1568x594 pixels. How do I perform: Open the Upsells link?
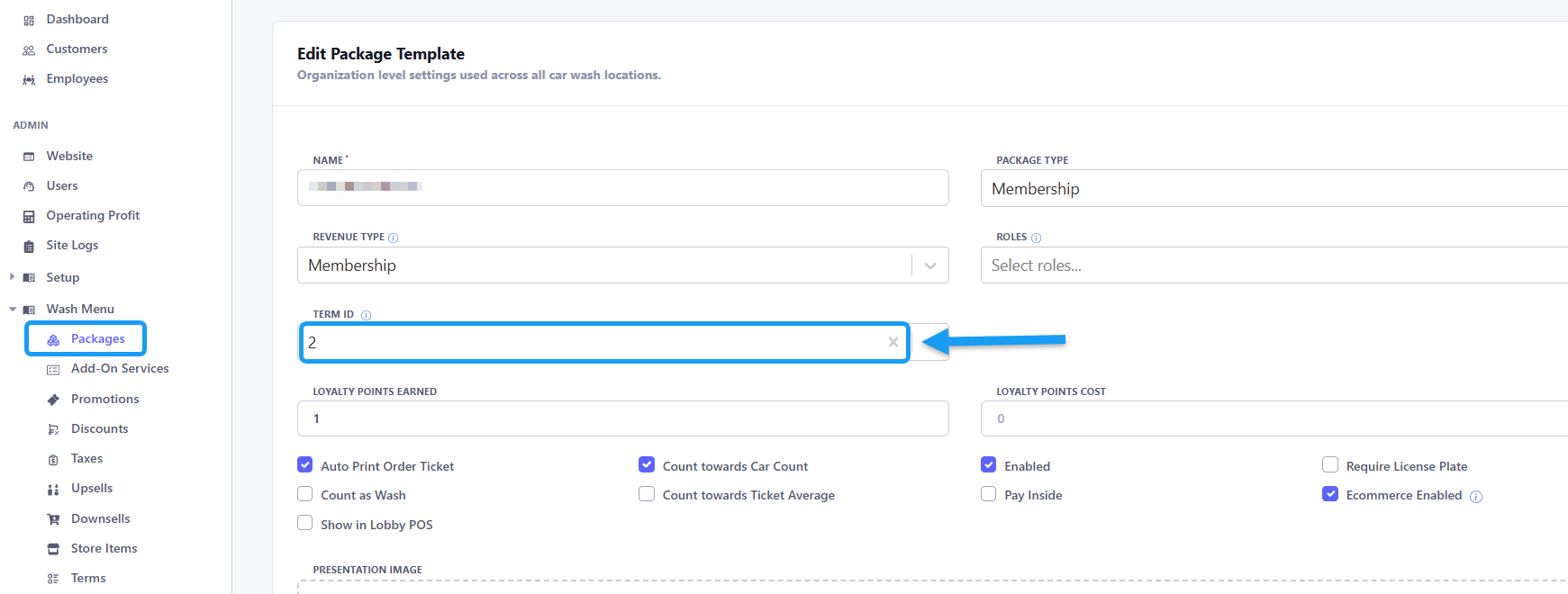(92, 488)
